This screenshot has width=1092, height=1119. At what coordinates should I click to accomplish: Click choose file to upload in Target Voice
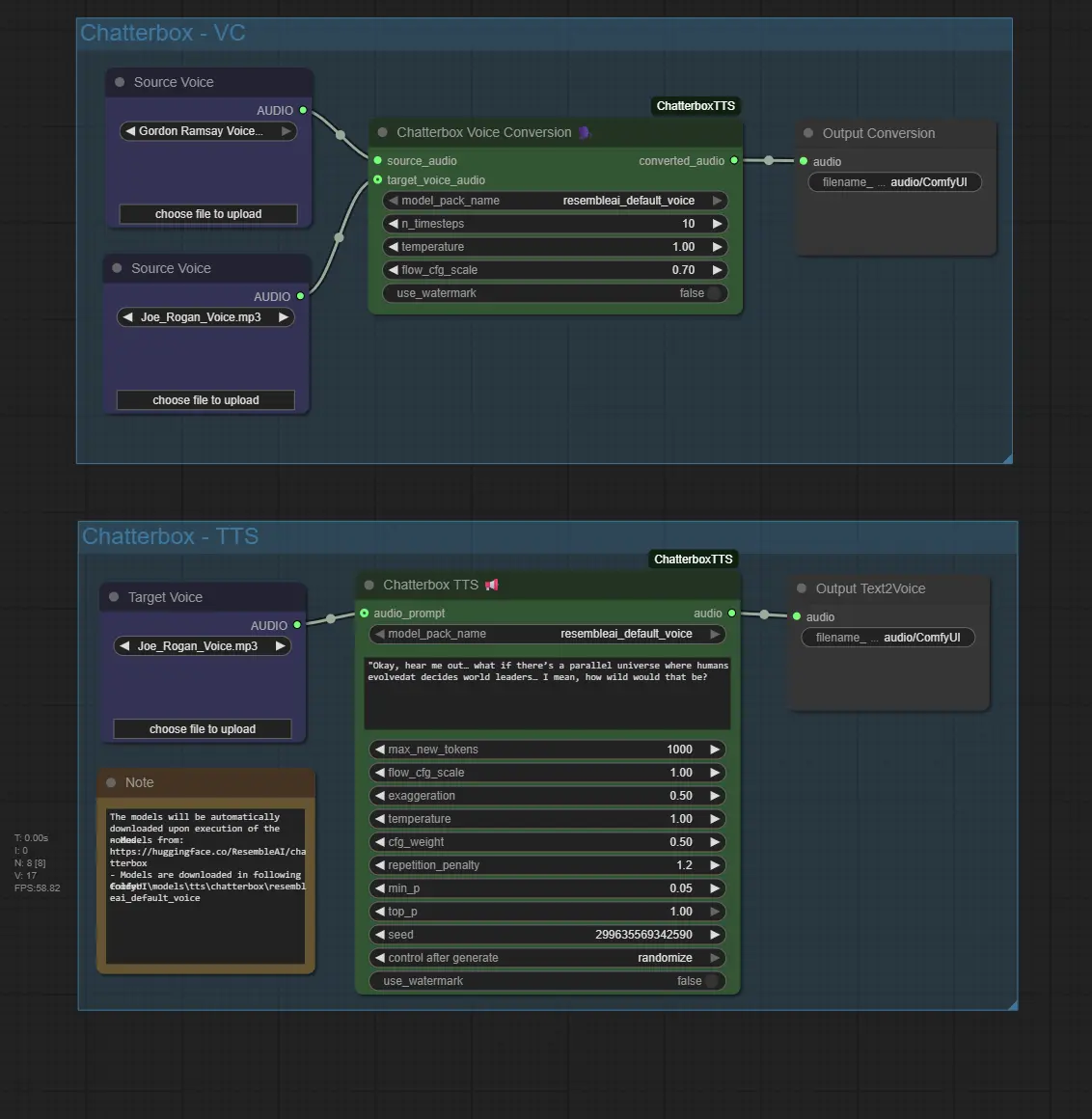click(203, 729)
